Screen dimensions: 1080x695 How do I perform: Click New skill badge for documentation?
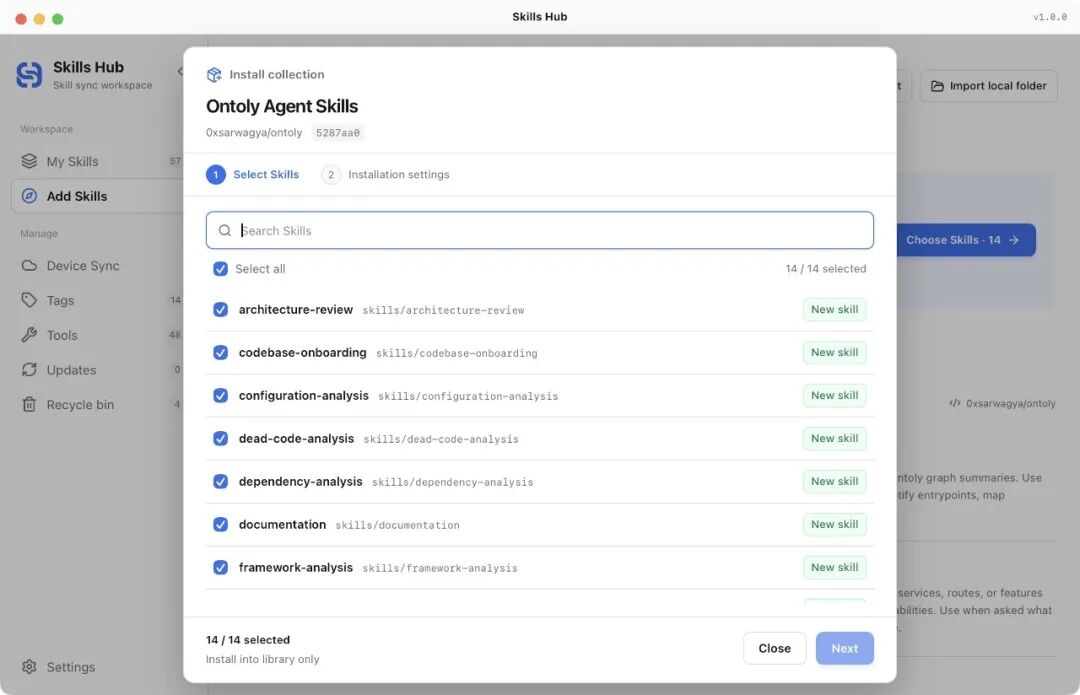pos(834,524)
